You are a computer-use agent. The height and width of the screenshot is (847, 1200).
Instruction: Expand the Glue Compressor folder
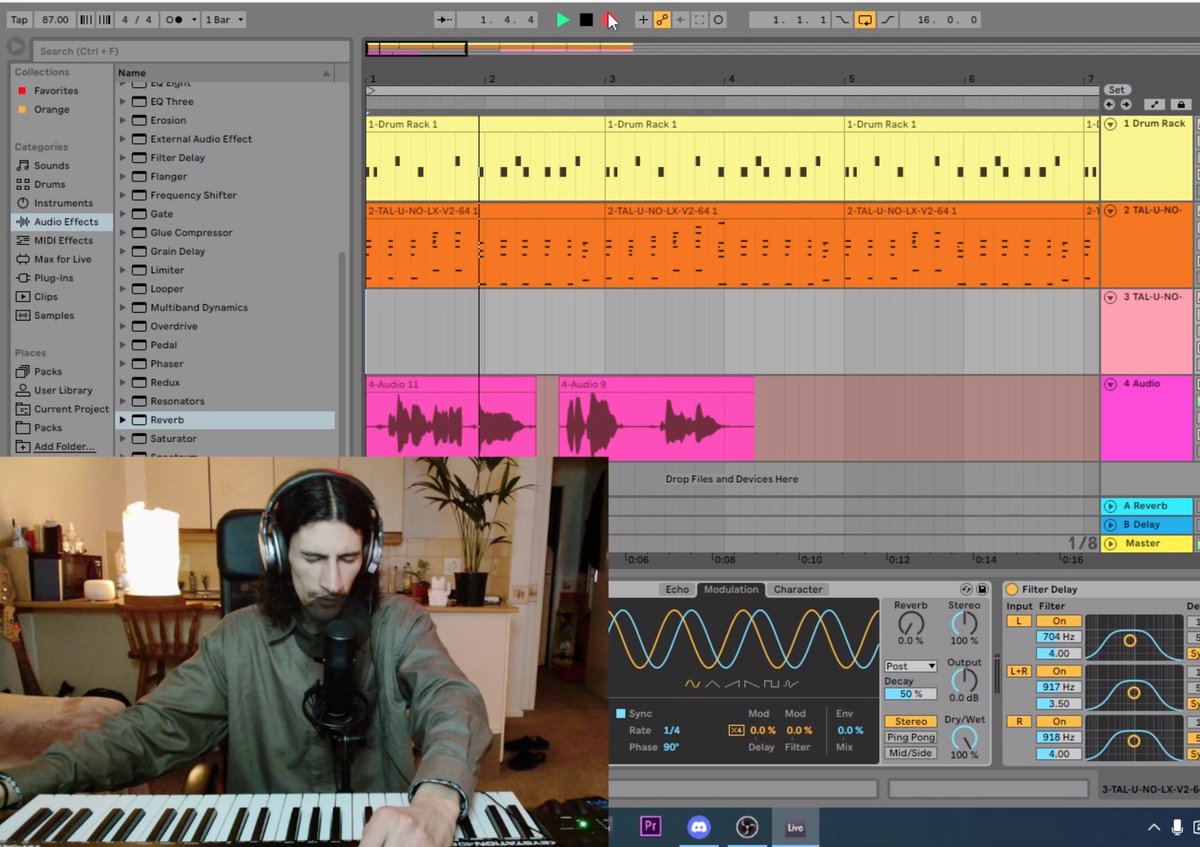click(124, 233)
